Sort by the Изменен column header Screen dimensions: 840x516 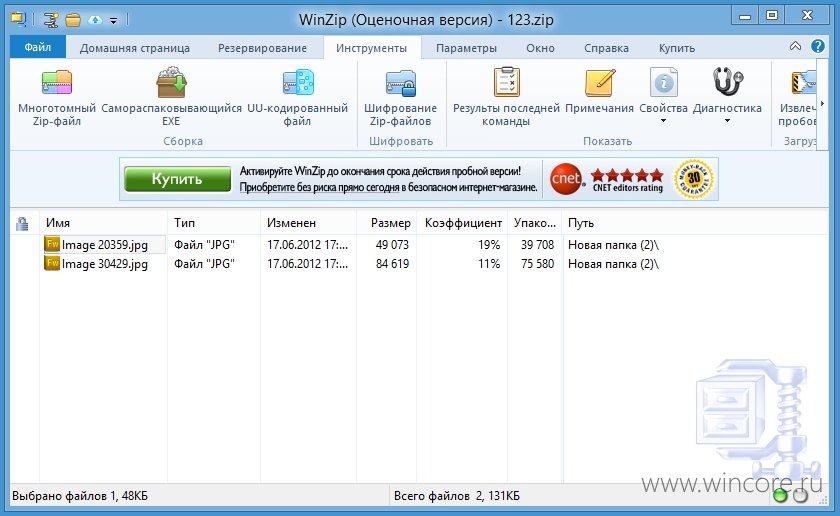pyautogui.click(x=308, y=223)
